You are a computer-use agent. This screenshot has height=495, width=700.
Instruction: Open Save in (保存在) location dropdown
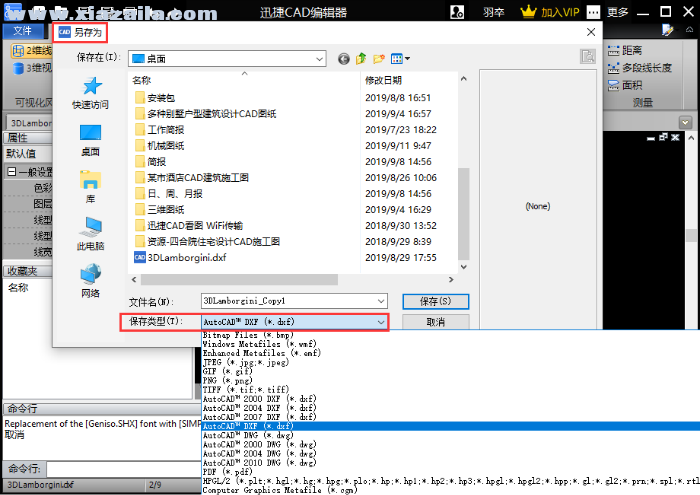227,59
